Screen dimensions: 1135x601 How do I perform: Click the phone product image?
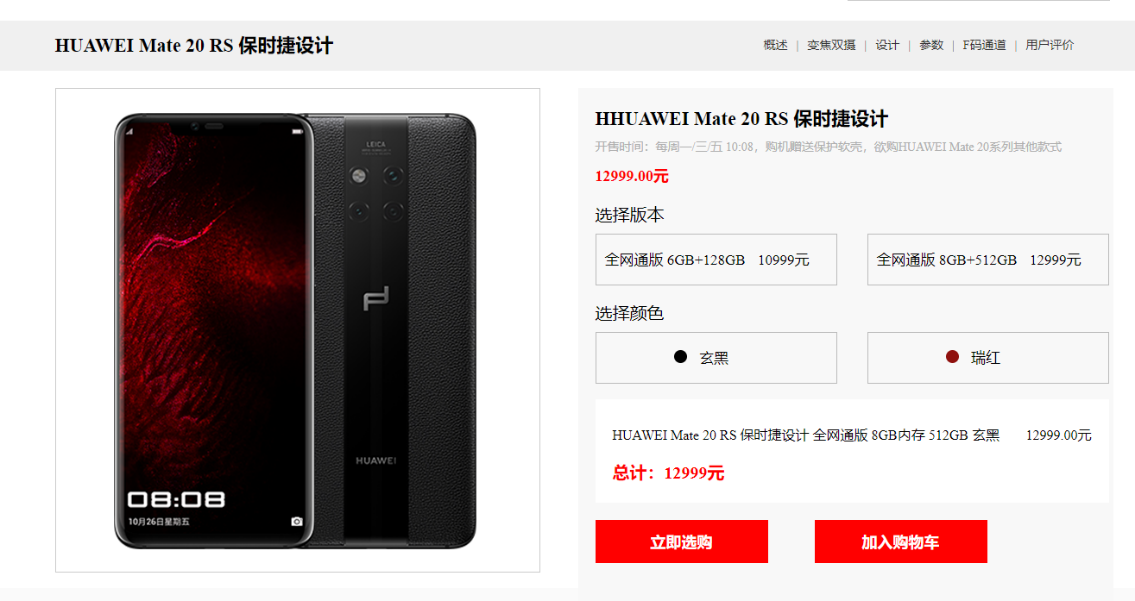pyautogui.click(x=297, y=330)
